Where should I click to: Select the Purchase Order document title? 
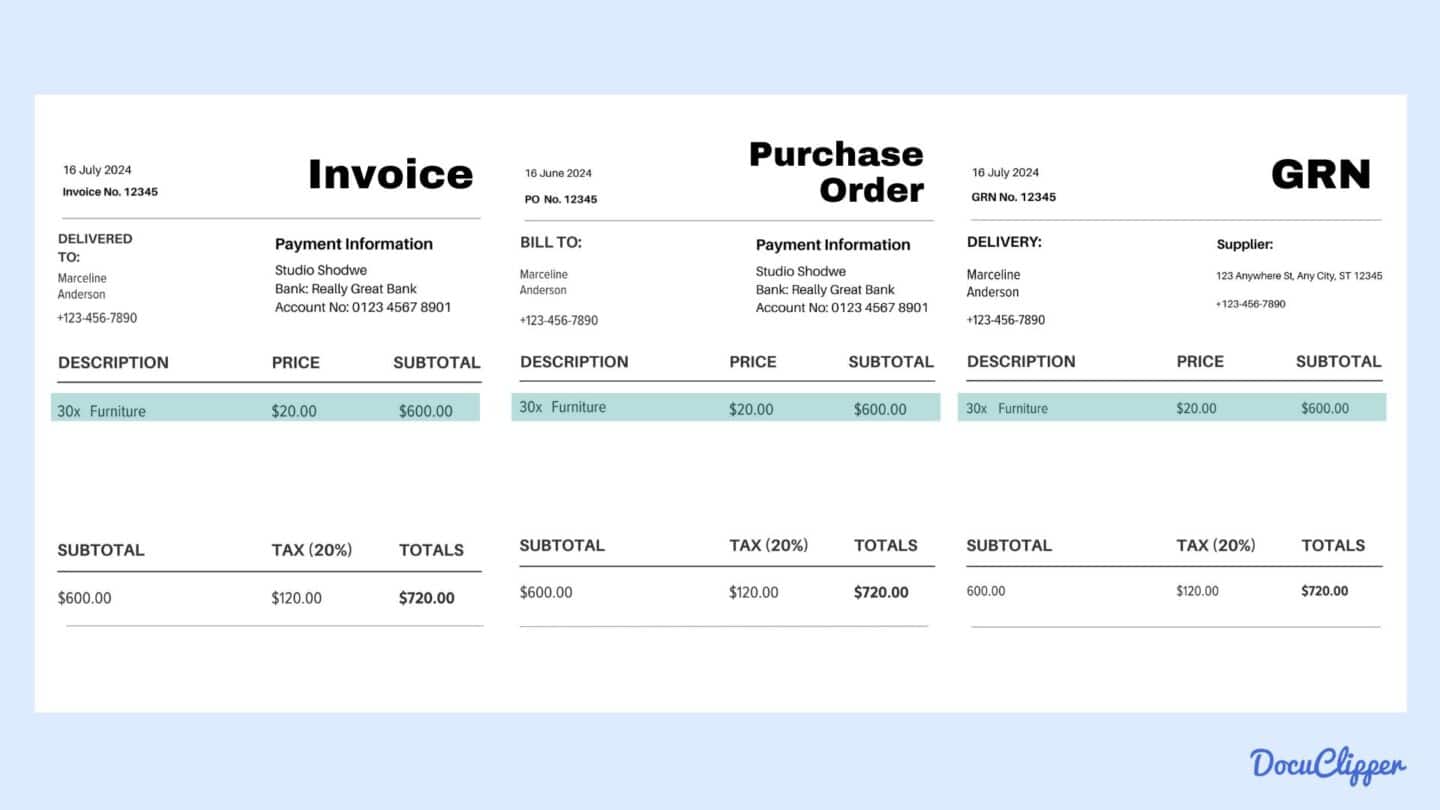(x=836, y=170)
